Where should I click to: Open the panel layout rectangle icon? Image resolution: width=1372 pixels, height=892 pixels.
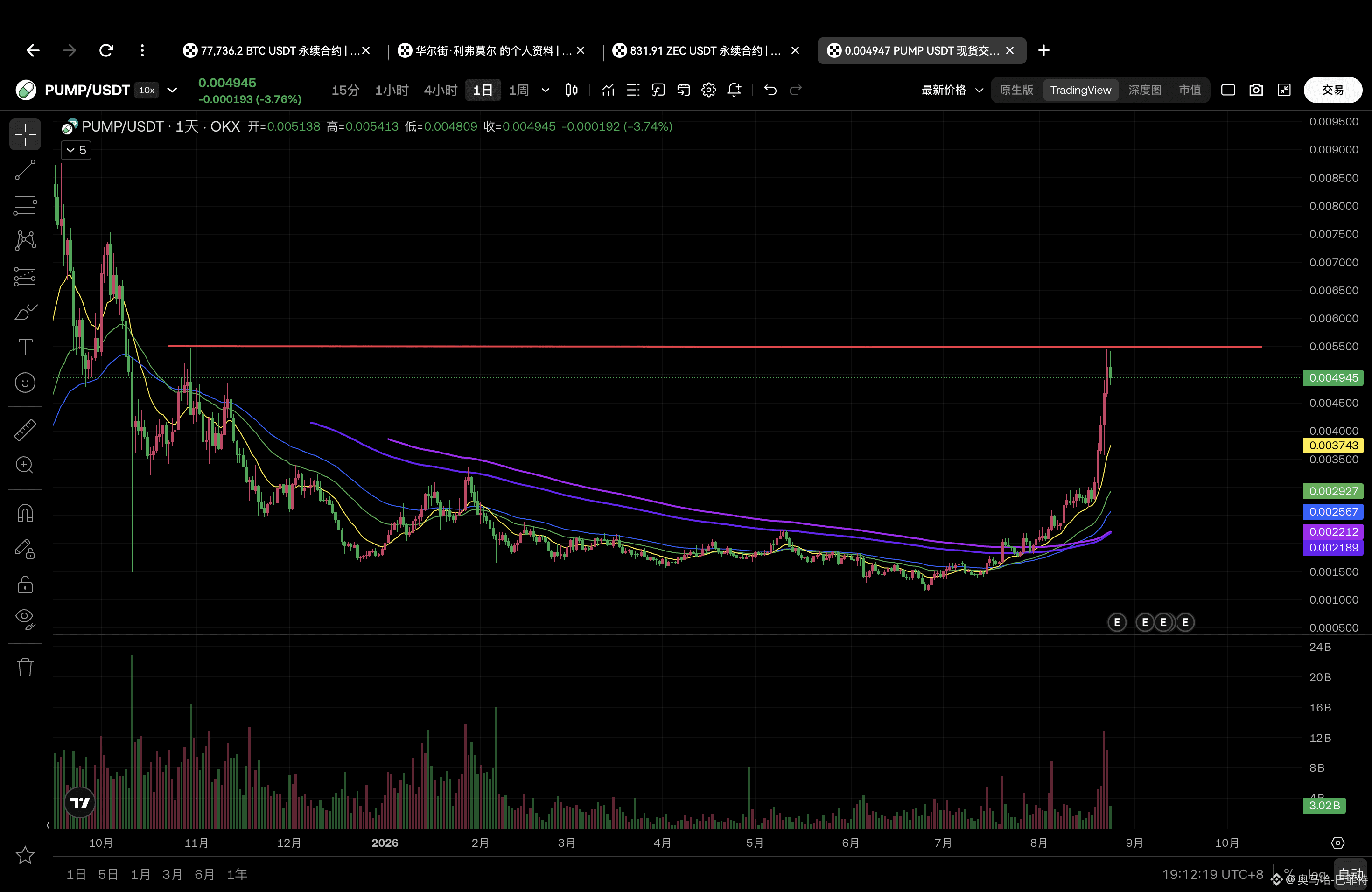[x=1228, y=90]
